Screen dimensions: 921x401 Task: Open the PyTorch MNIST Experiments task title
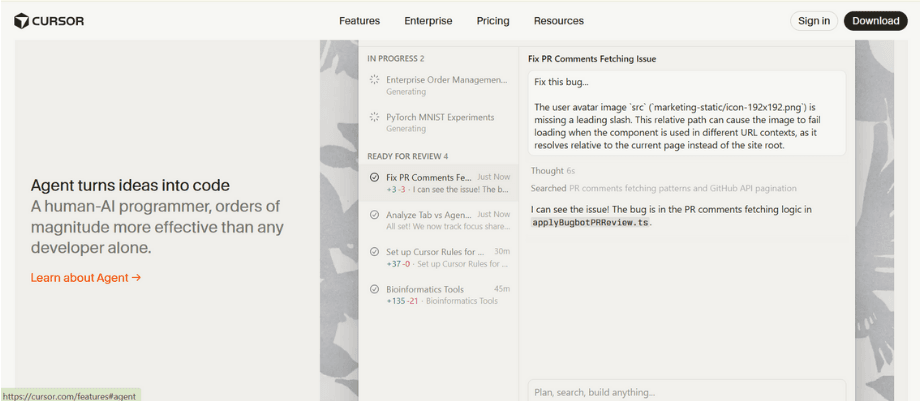[440, 117]
